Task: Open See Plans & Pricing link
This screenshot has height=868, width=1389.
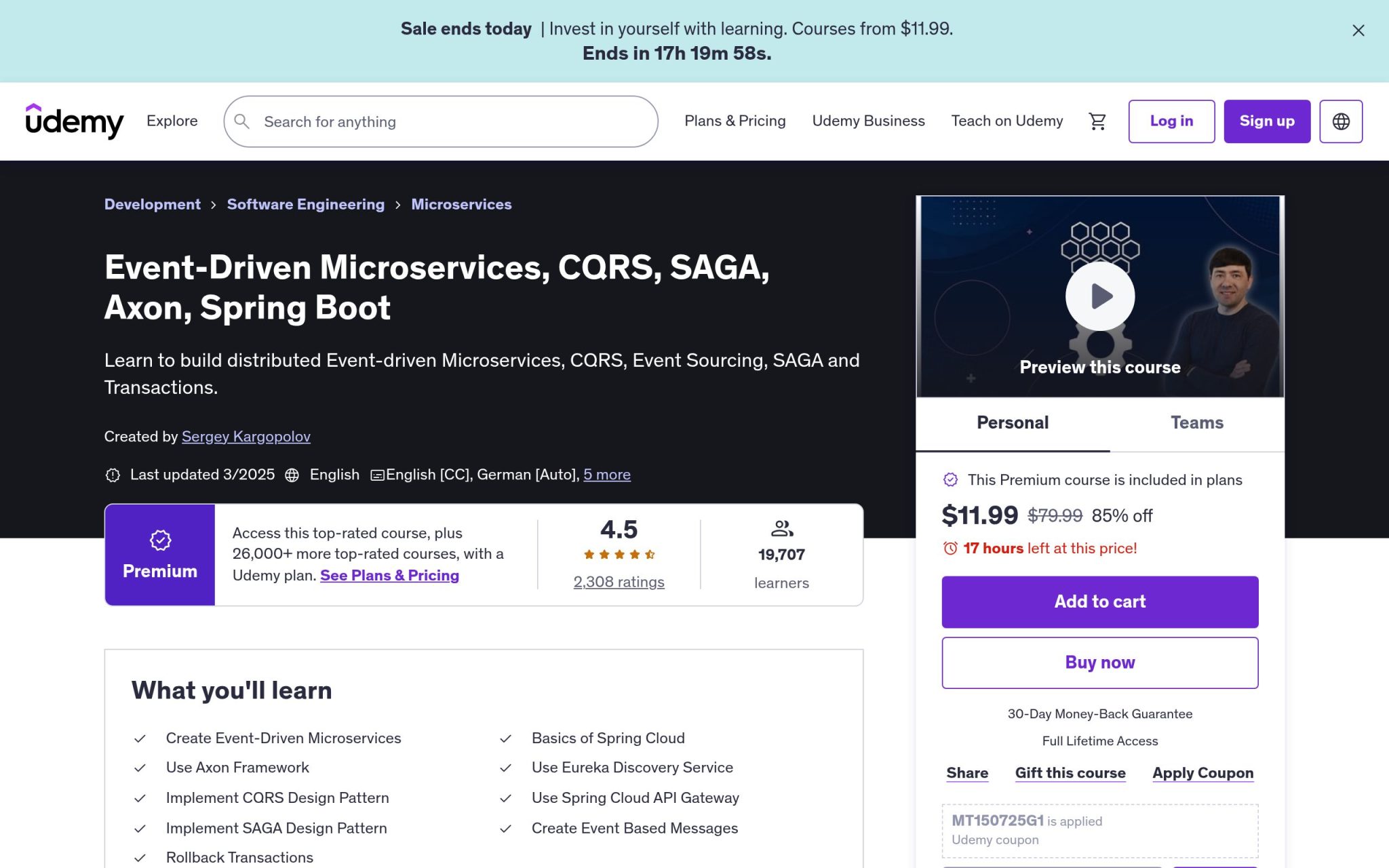Action: (389, 575)
